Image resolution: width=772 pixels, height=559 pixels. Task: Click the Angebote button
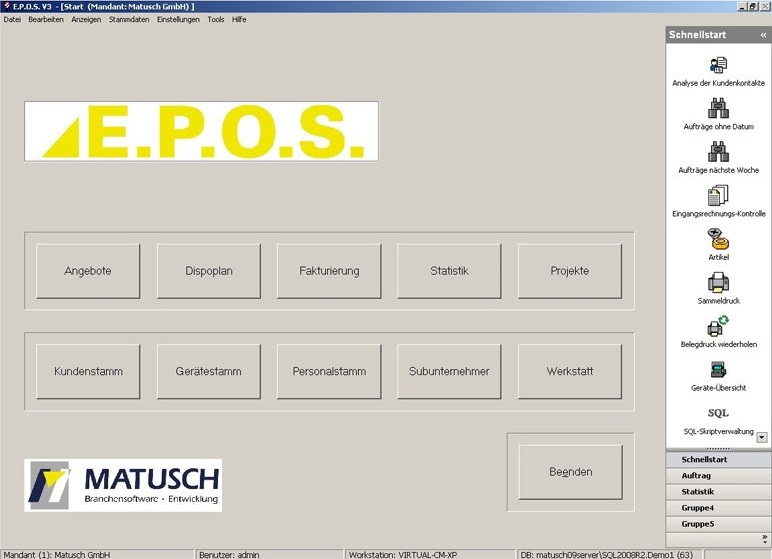click(88, 271)
